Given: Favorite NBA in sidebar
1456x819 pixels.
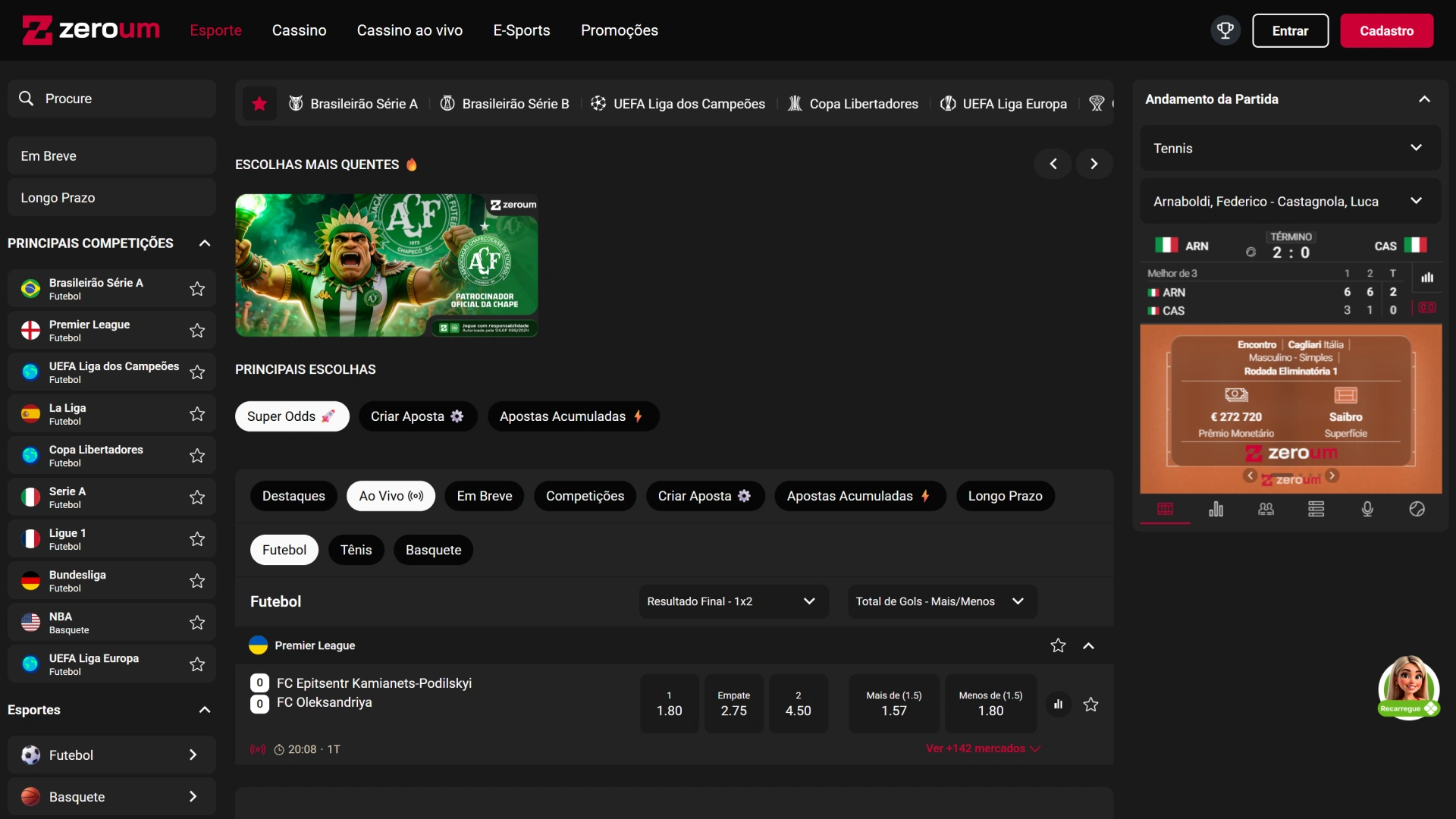Looking at the screenshot, I should (x=197, y=623).
